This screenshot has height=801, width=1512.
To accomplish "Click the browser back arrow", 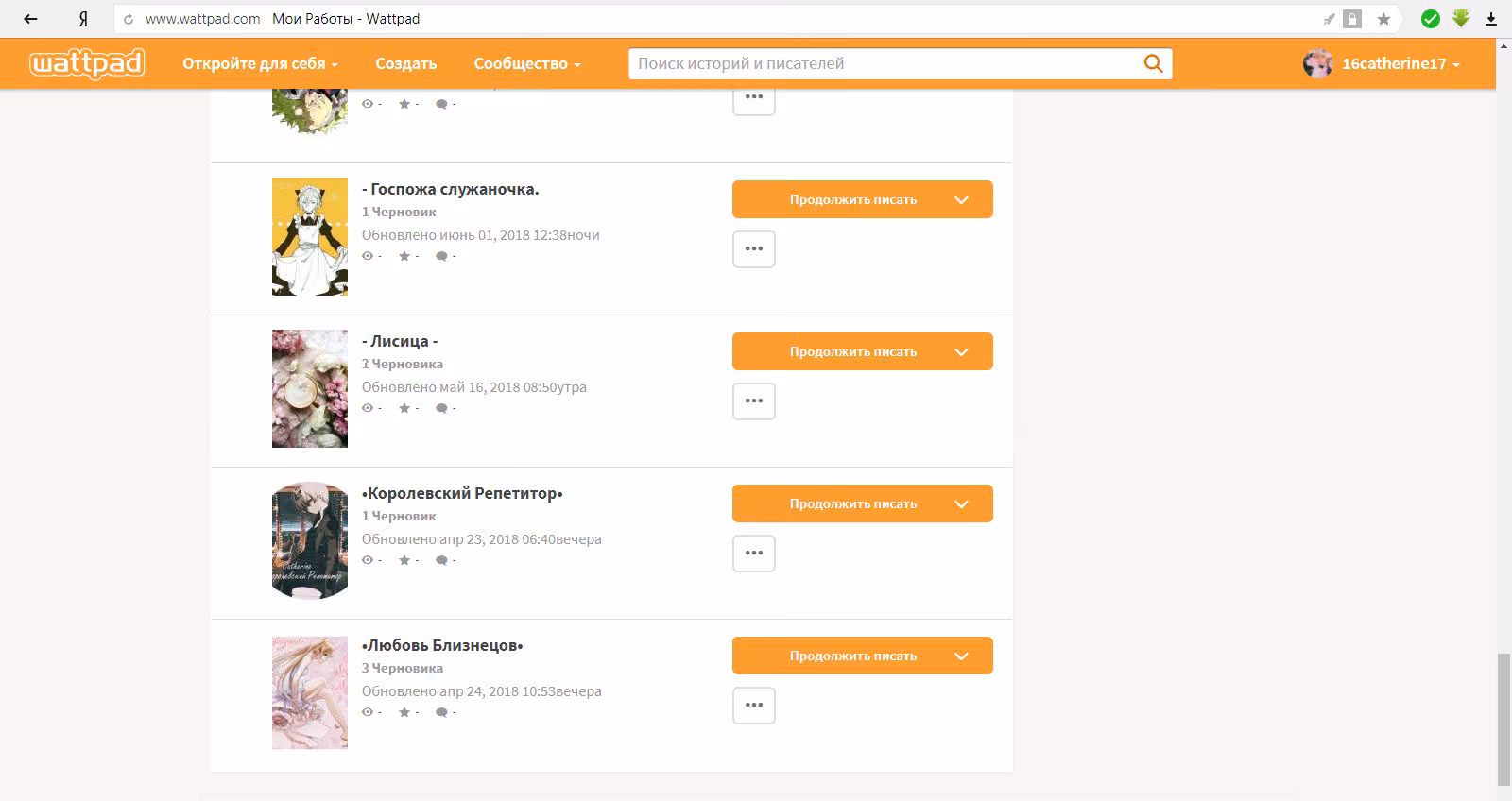I will pos(30,19).
